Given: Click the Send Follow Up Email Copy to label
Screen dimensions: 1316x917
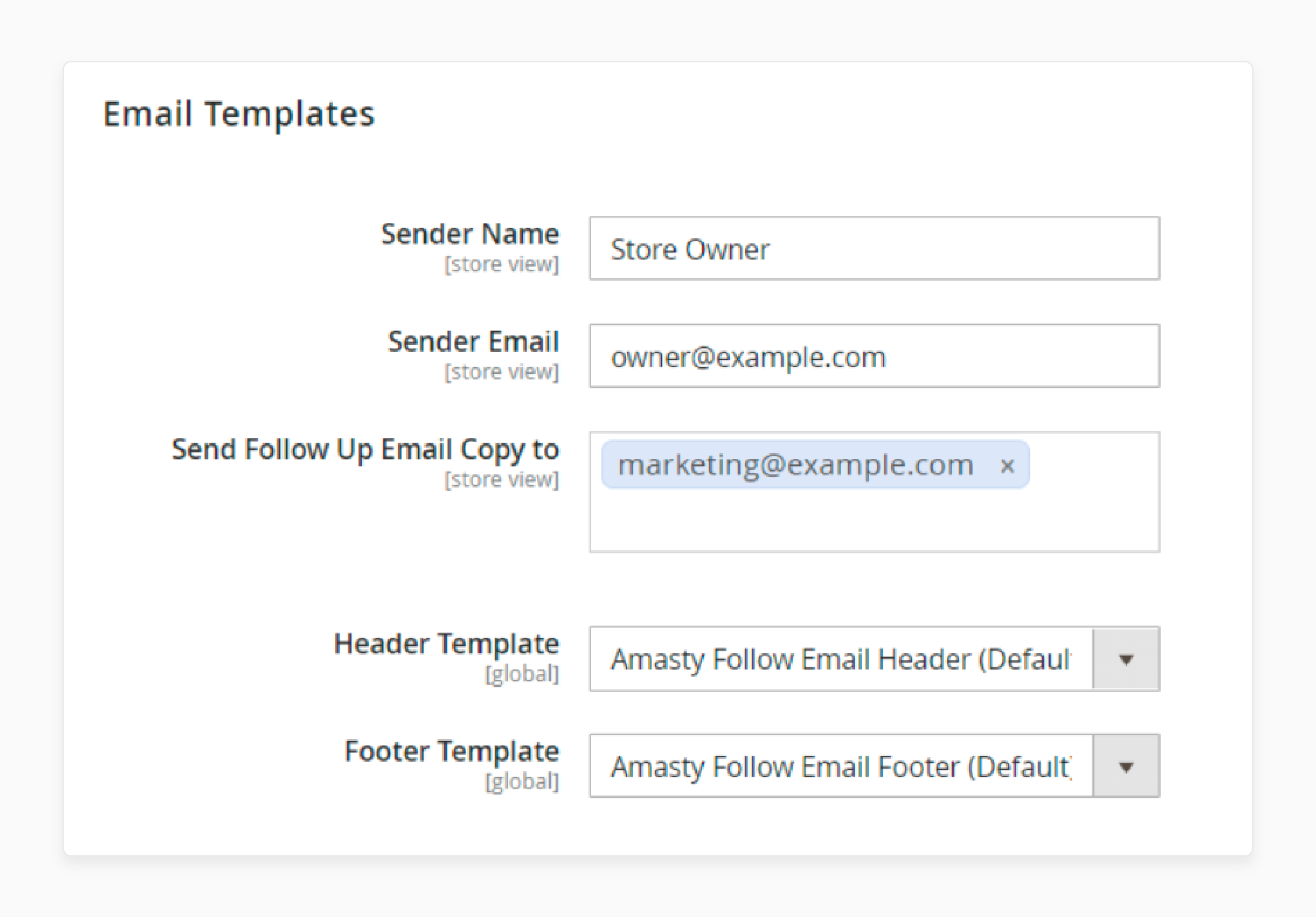Looking at the screenshot, I should click(365, 450).
